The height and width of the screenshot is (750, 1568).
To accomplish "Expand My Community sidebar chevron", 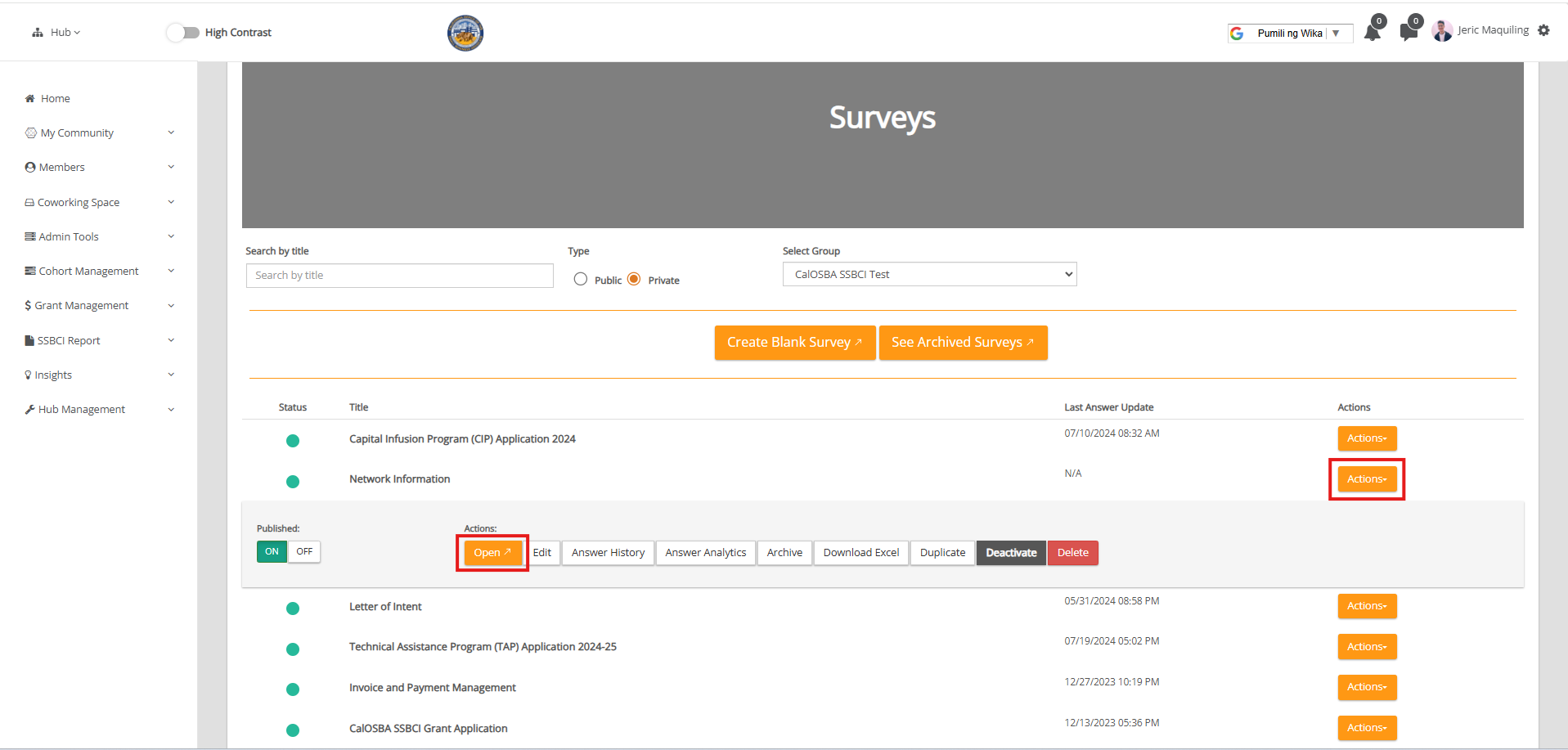I will coord(171,132).
